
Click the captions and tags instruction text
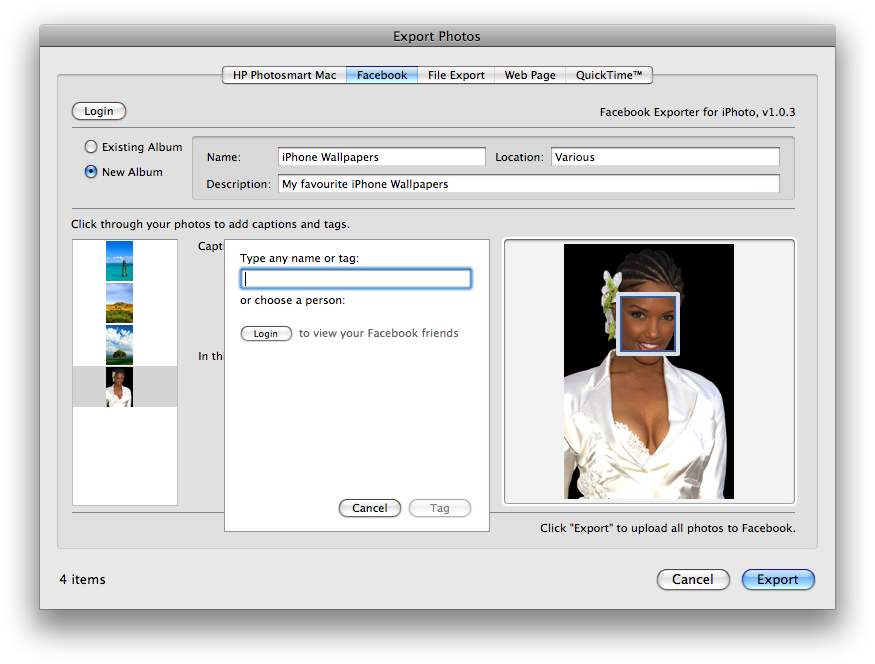tap(210, 224)
